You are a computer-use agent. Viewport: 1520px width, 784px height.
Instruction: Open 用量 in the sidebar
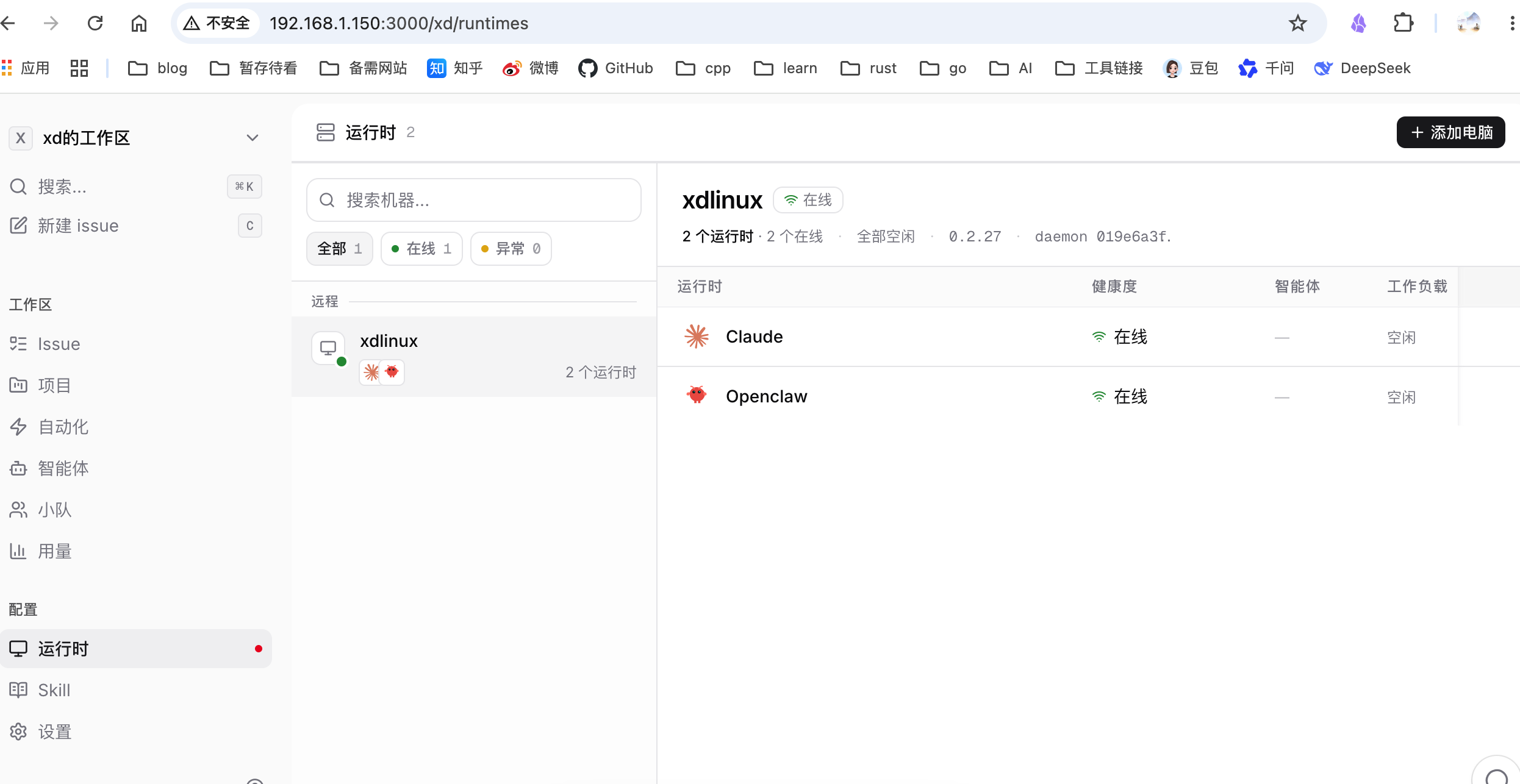(135, 551)
